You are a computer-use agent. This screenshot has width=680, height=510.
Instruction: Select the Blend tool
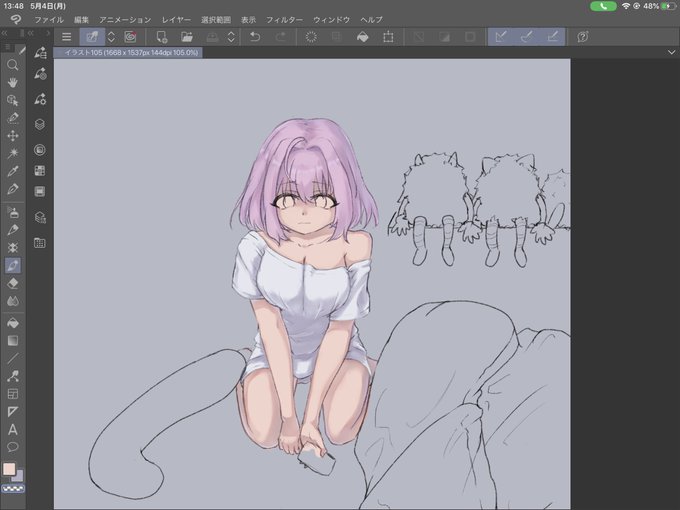(x=13, y=301)
